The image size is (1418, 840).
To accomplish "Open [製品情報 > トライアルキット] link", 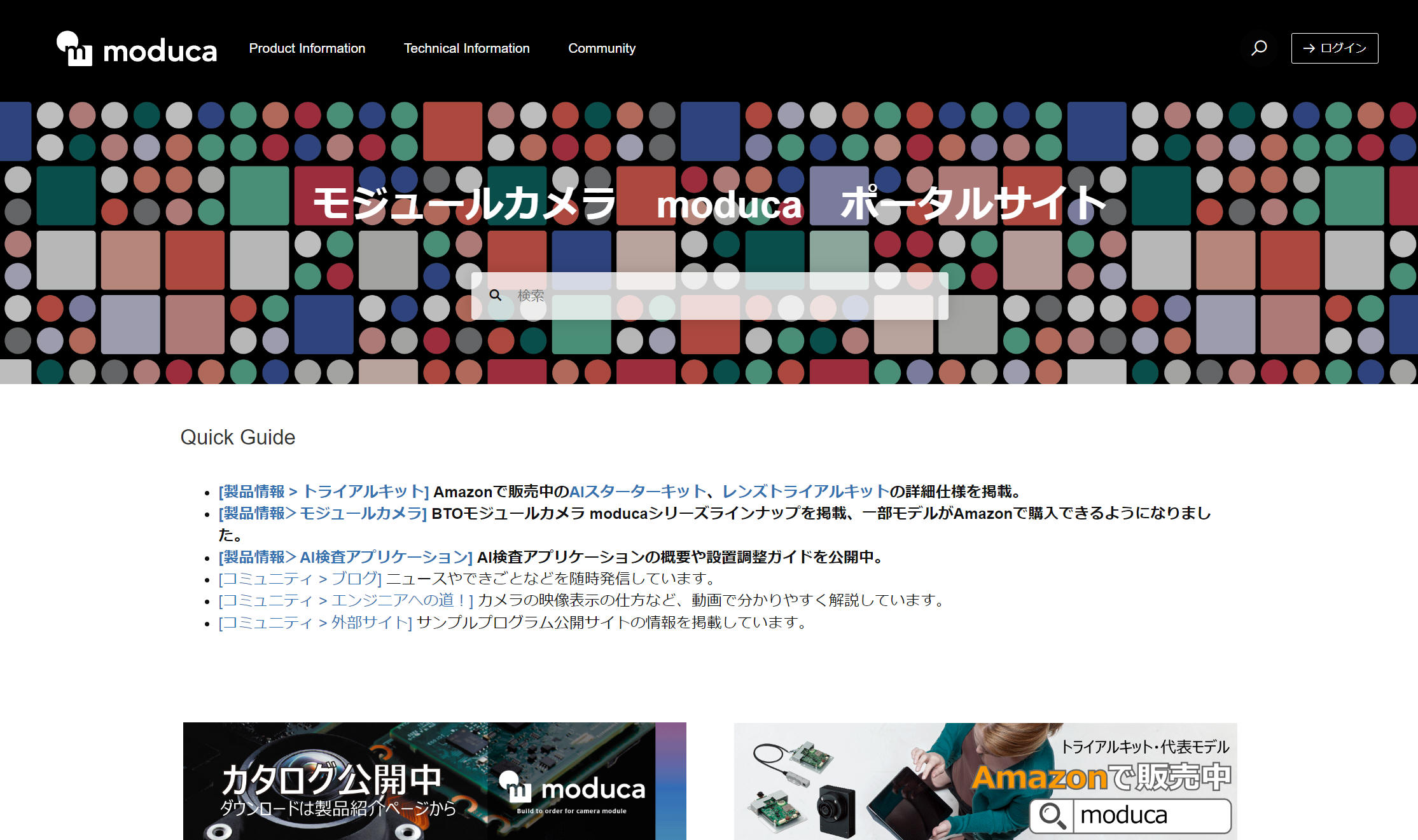I will pyautogui.click(x=324, y=492).
